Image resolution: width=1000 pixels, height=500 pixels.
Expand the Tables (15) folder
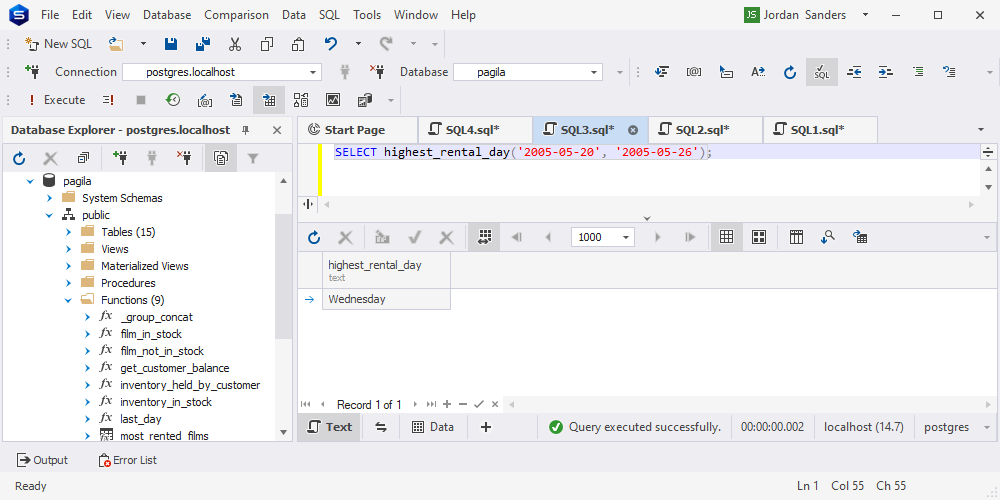coord(68,232)
